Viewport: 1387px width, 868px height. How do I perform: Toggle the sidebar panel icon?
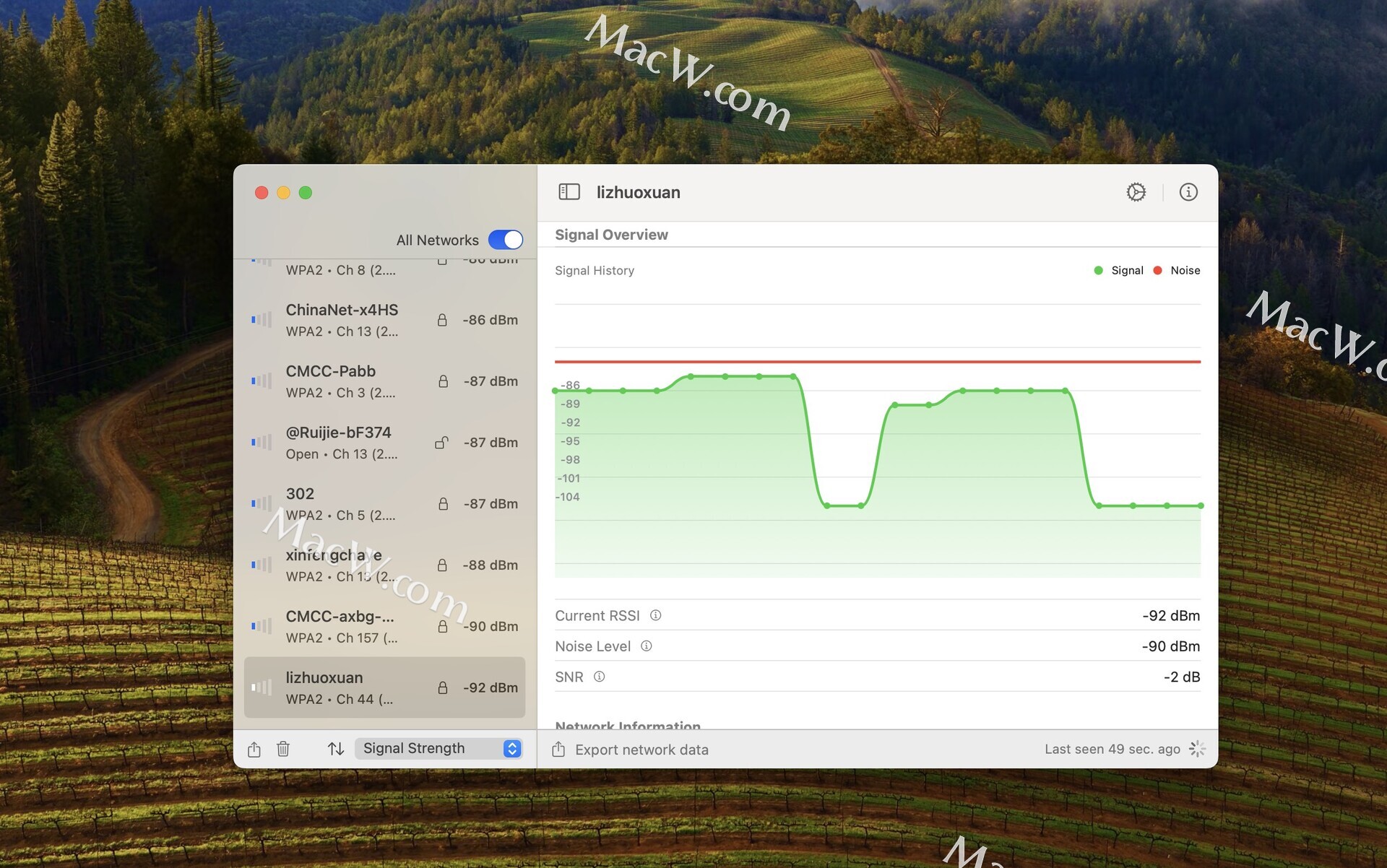[x=569, y=192]
